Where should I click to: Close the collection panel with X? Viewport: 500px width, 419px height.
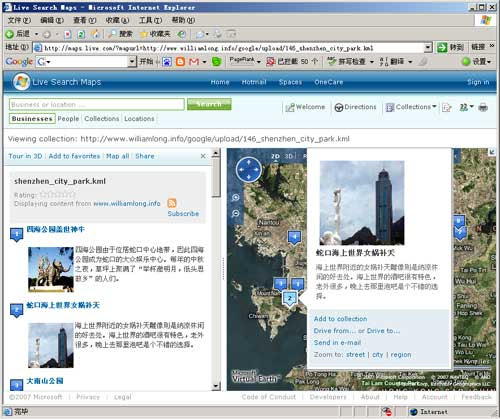click(203, 156)
